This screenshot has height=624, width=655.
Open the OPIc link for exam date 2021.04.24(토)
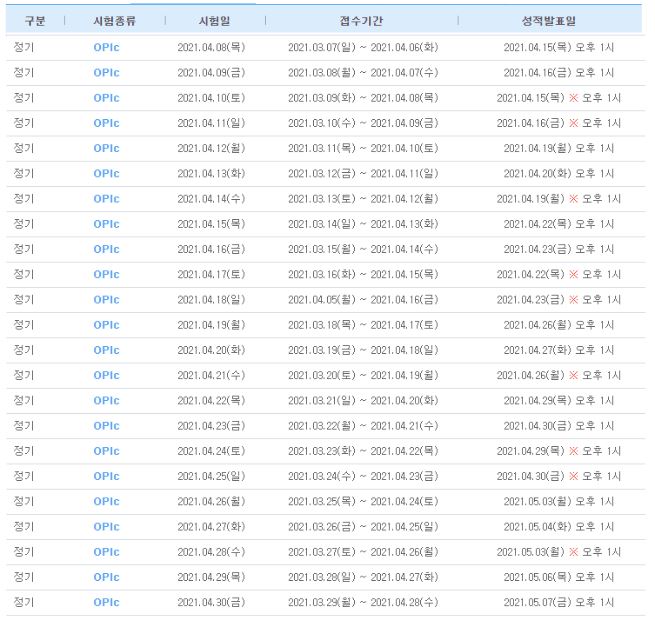pos(106,451)
